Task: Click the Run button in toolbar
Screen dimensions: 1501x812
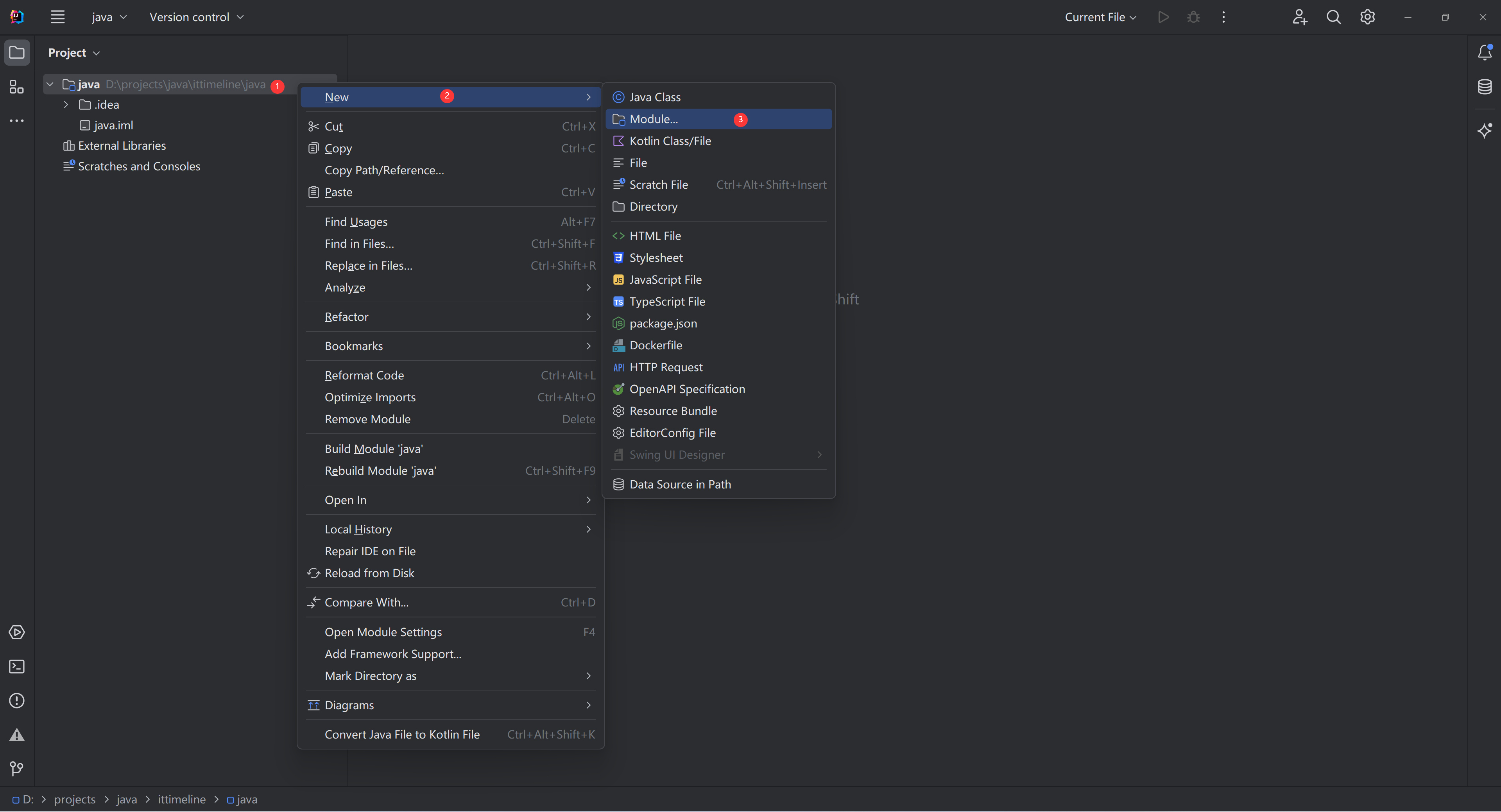Action: point(1164,17)
